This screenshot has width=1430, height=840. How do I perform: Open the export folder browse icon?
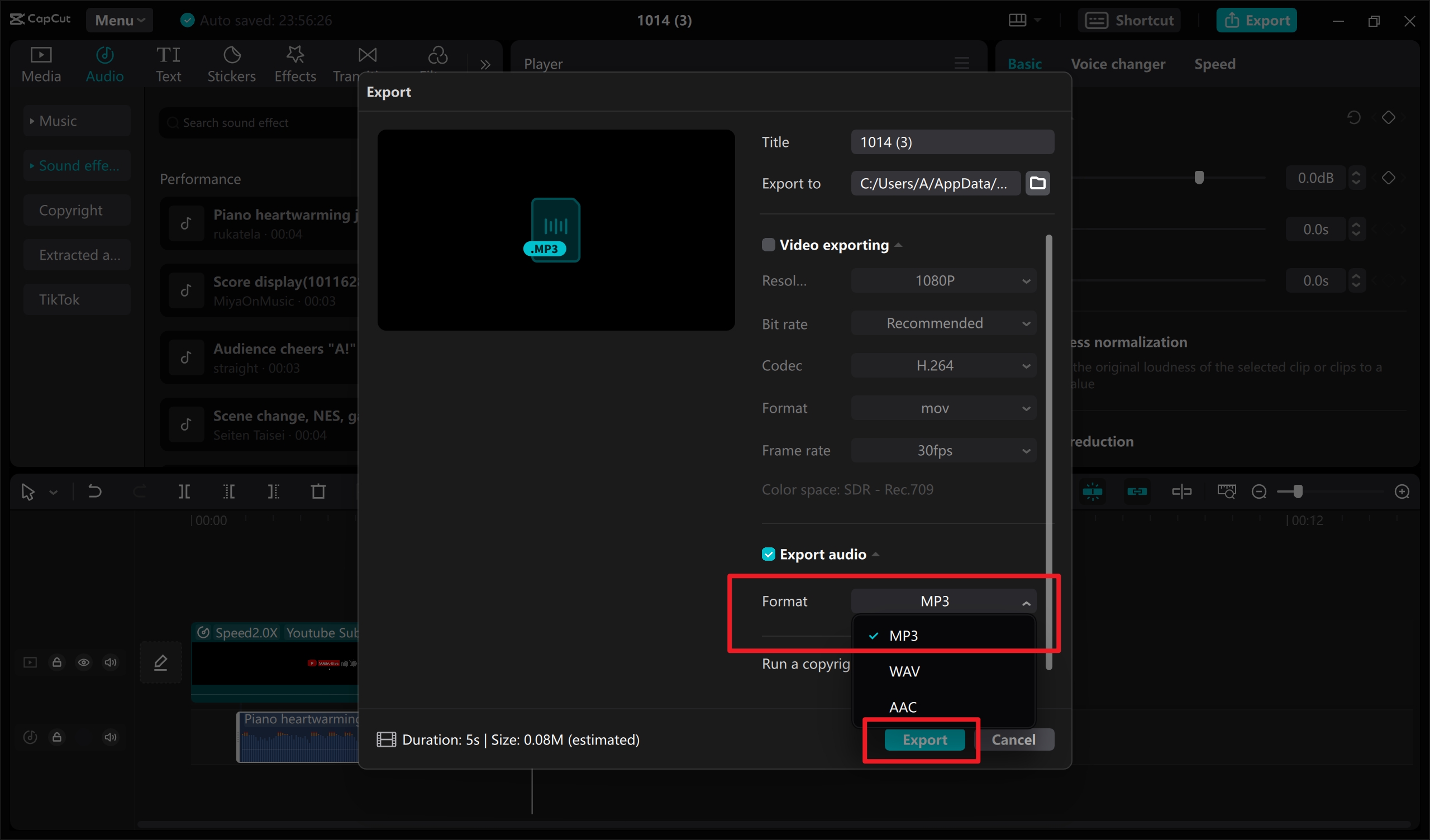[x=1038, y=183]
